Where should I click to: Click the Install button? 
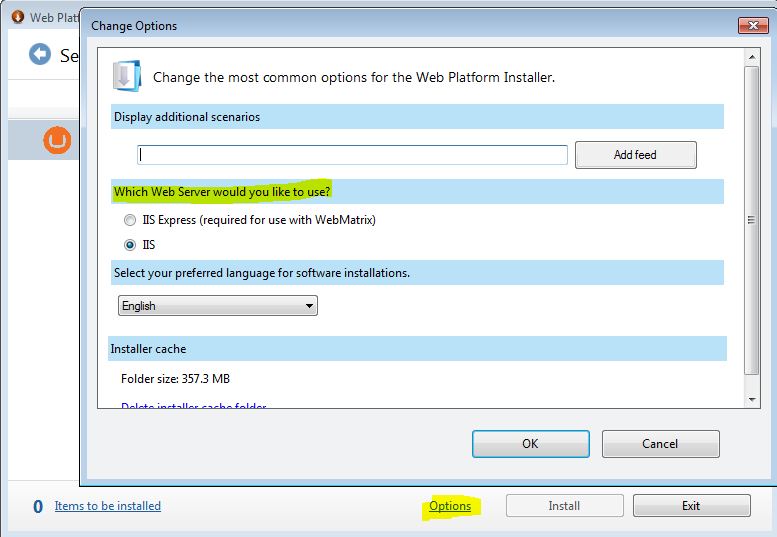click(x=564, y=506)
